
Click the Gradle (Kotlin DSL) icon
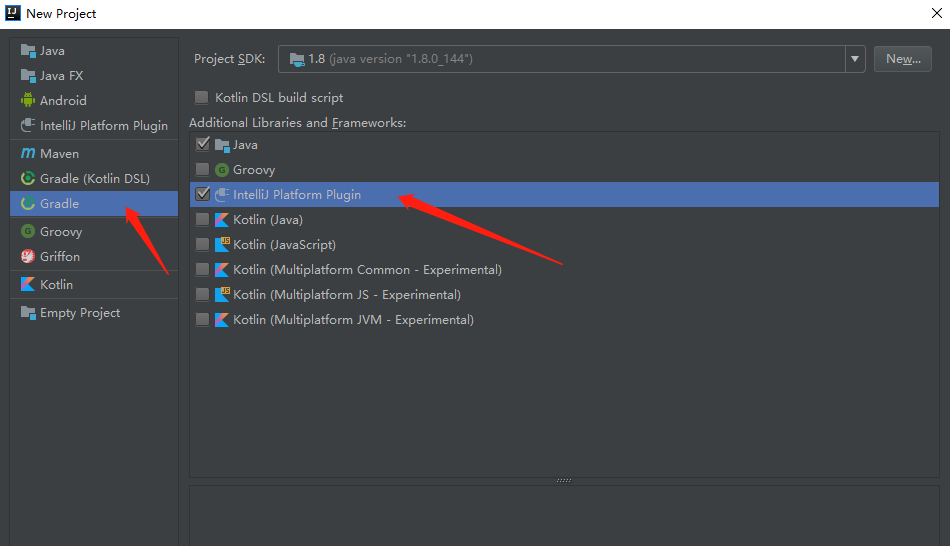[28, 178]
